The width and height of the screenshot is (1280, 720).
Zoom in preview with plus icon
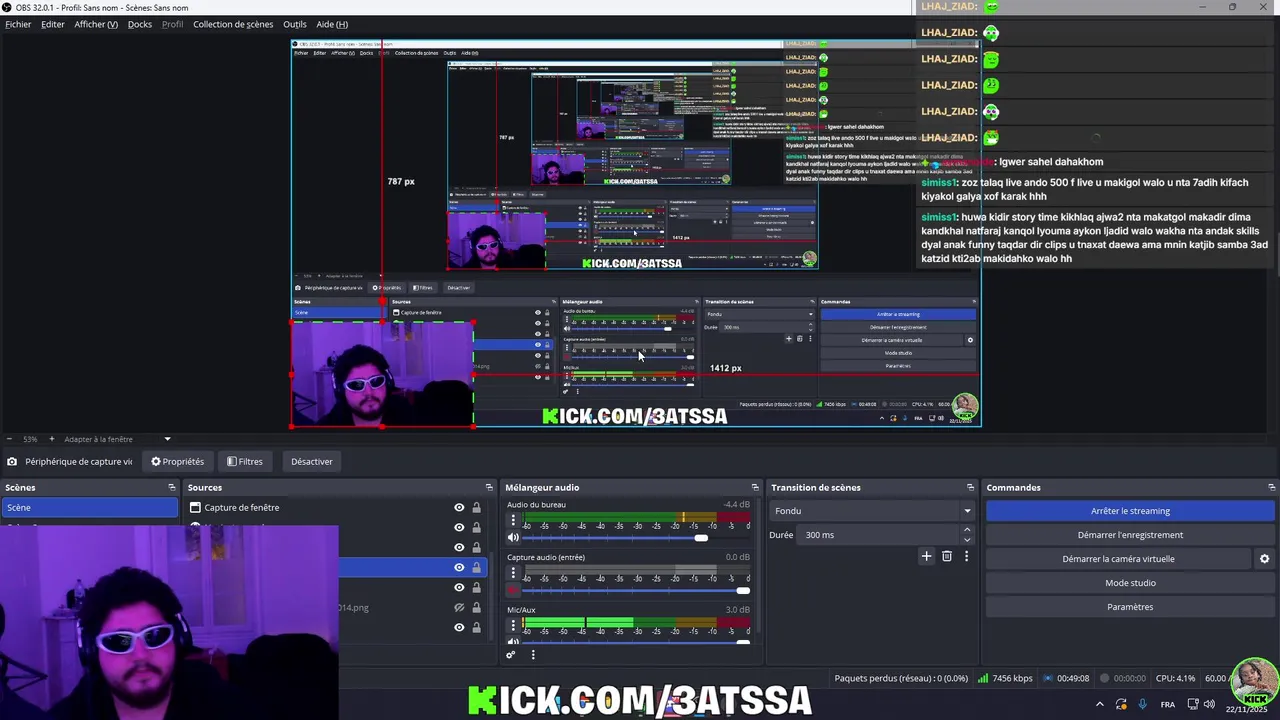coord(52,439)
